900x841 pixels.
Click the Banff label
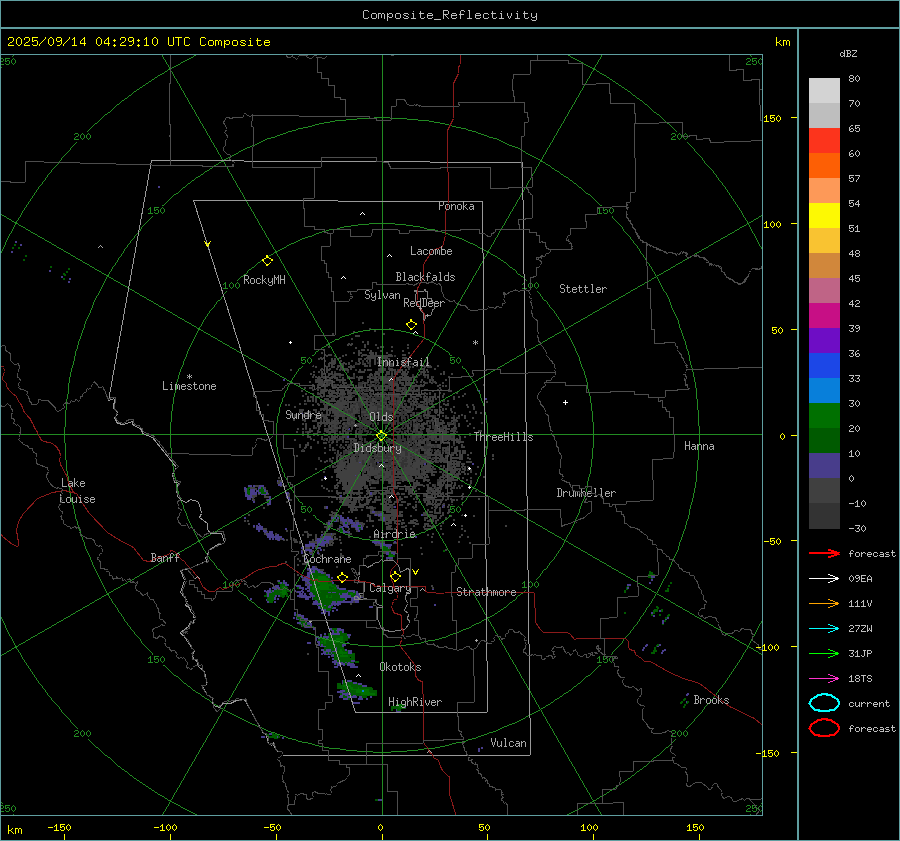[165, 558]
